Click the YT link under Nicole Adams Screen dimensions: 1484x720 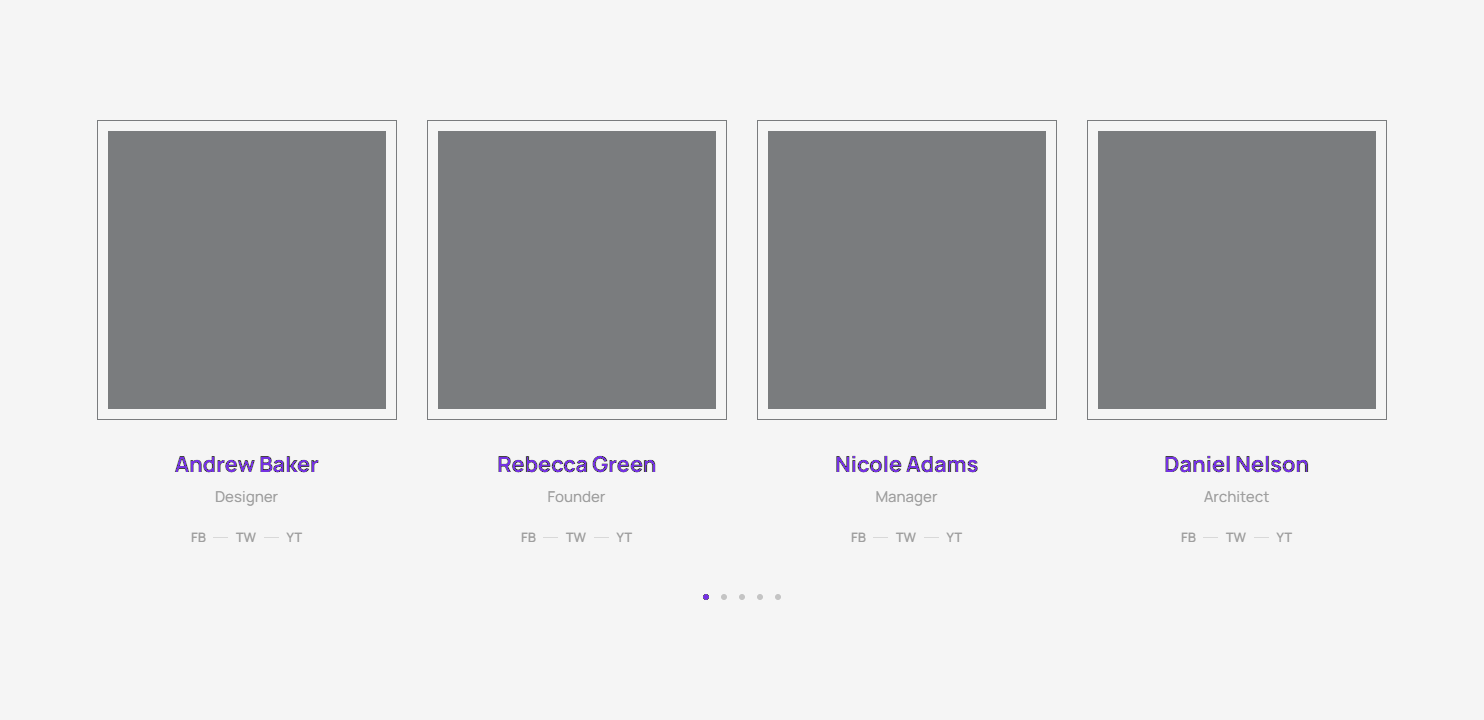point(954,538)
